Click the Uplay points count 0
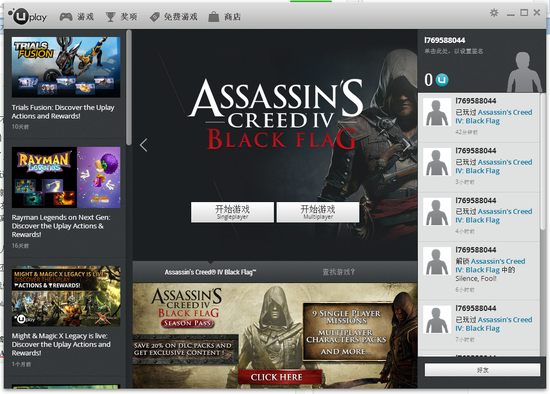This screenshot has height=394, width=550. 428,80
